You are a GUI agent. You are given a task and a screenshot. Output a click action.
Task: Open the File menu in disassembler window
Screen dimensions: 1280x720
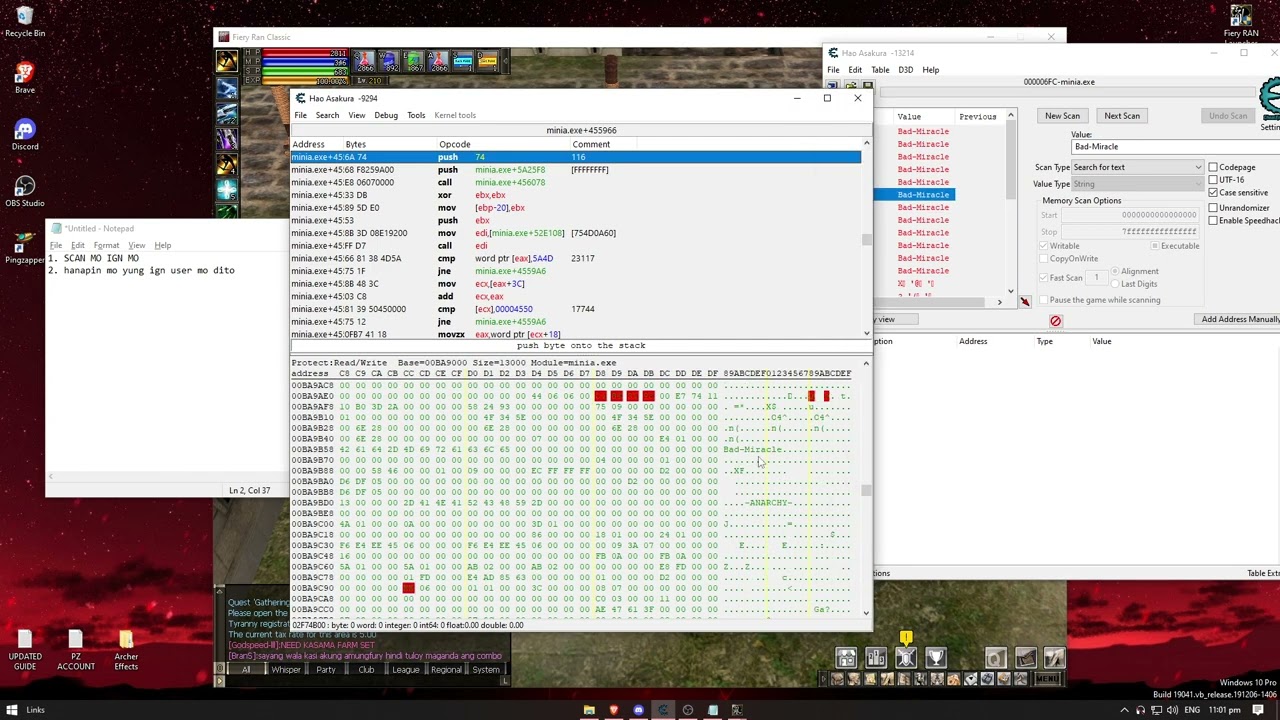[300, 115]
